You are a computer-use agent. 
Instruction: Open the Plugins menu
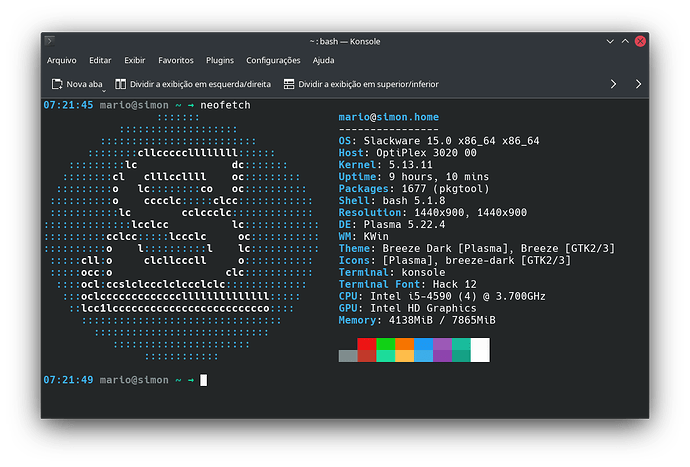coord(220,60)
